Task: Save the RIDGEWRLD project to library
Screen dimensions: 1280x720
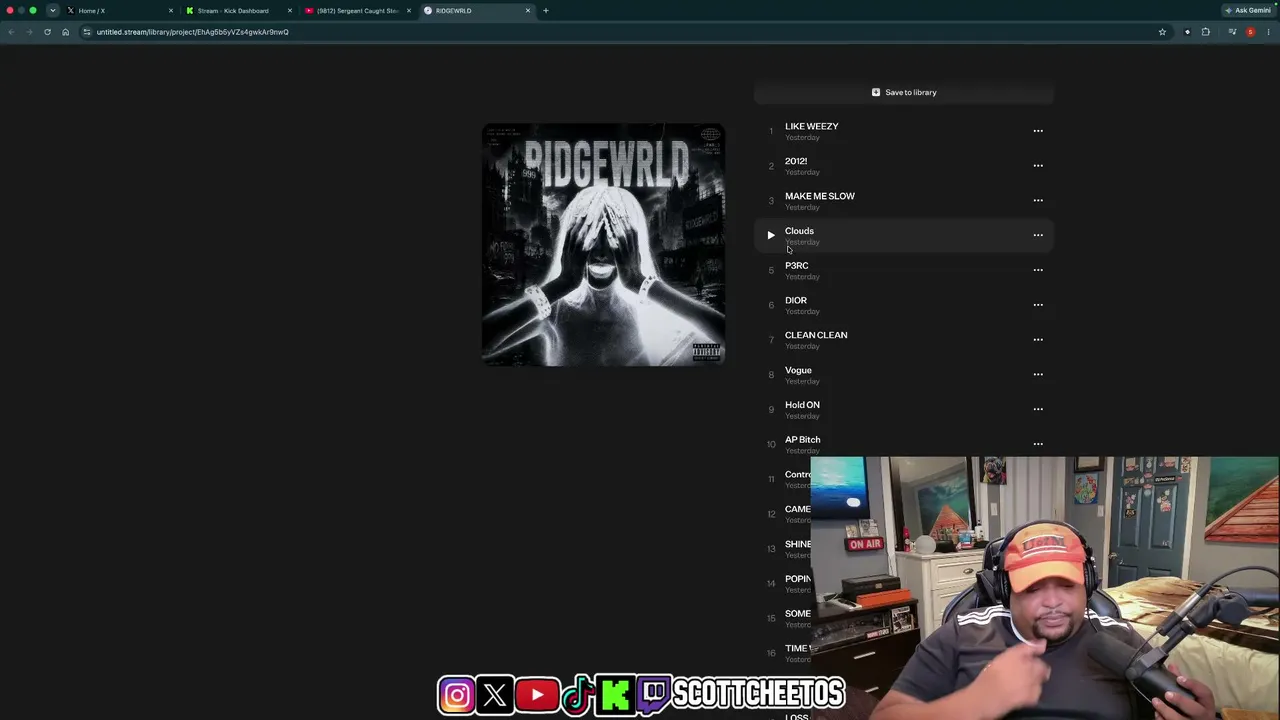Action: click(904, 92)
